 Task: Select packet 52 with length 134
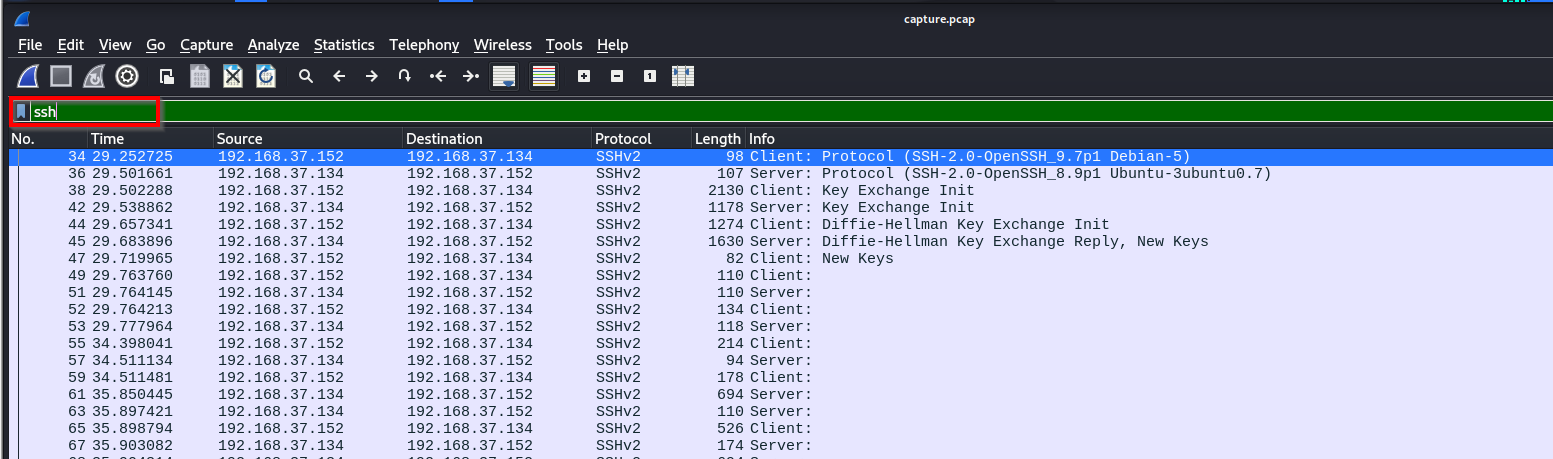(x=781, y=310)
